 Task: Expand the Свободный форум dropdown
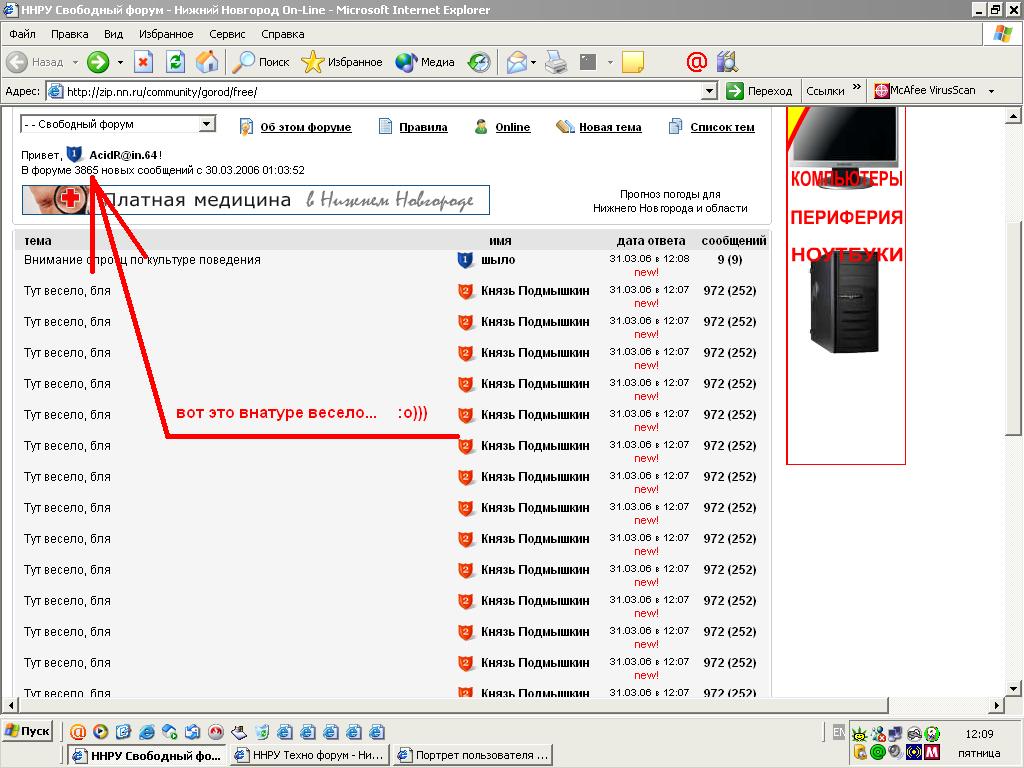207,124
